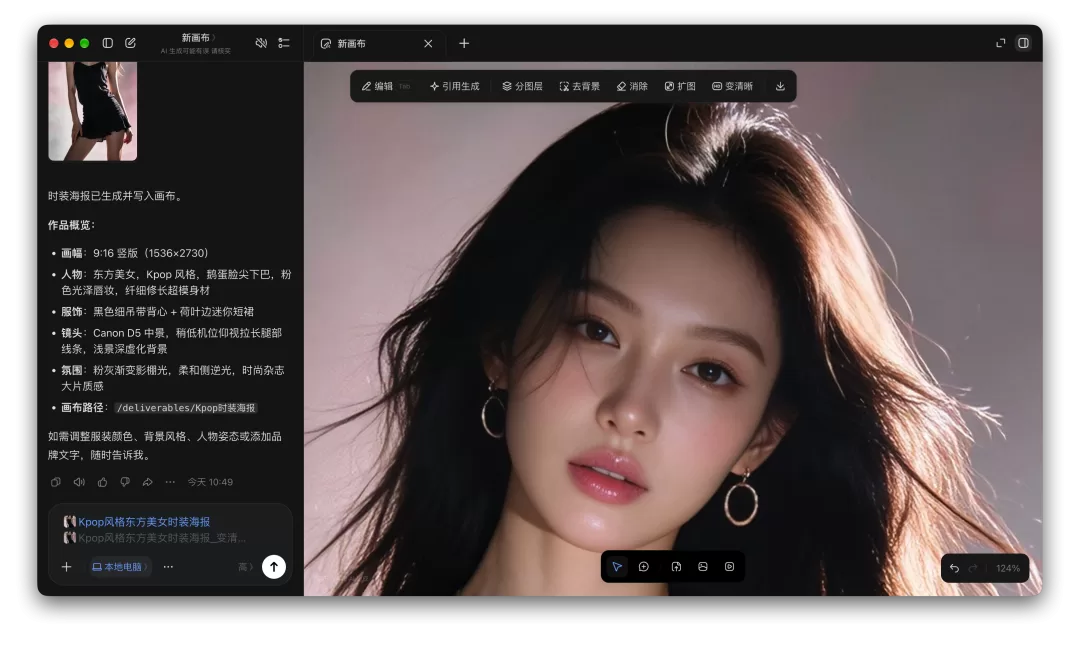Download the image via download icon
The image size is (1080, 646).
coord(780,86)
